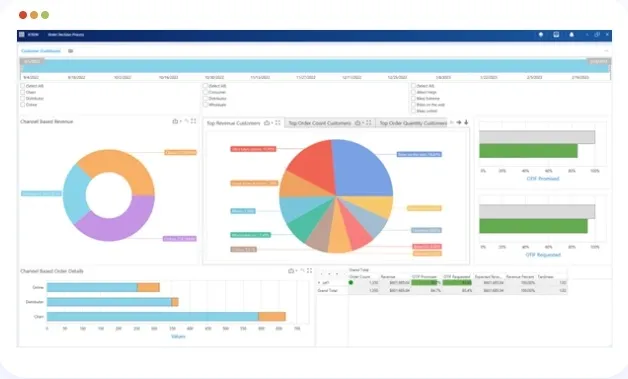Click the Grand Total row label
The image size is (628, 379).
328,290
